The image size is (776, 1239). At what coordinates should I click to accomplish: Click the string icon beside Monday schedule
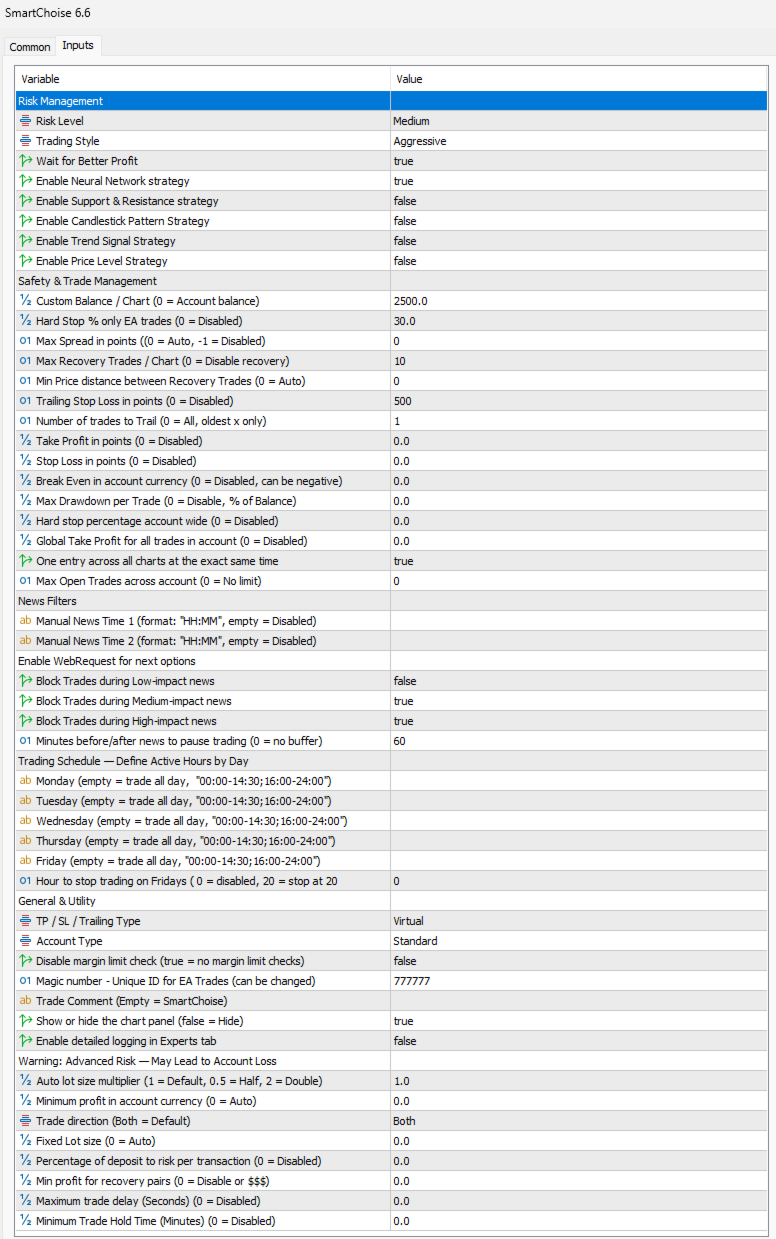click(25, 781)
